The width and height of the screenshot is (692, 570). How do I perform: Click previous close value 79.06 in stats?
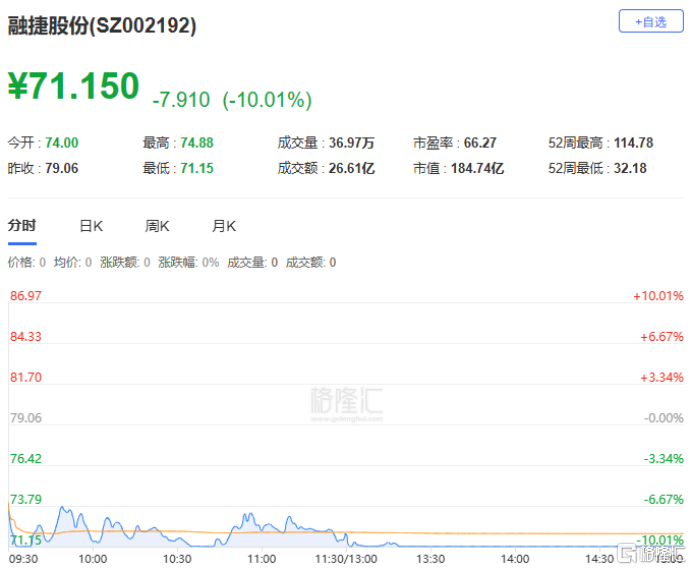coord(61,168)
